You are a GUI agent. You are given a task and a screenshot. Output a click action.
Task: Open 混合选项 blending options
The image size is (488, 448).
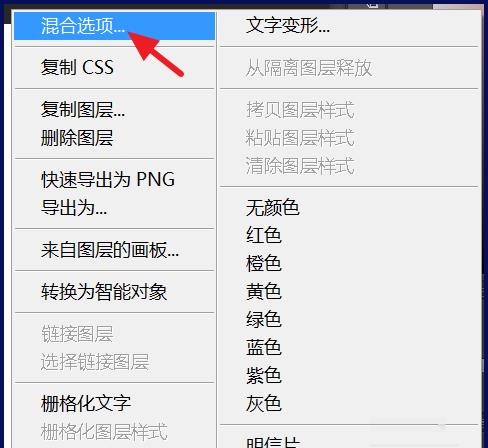point(115,26)
